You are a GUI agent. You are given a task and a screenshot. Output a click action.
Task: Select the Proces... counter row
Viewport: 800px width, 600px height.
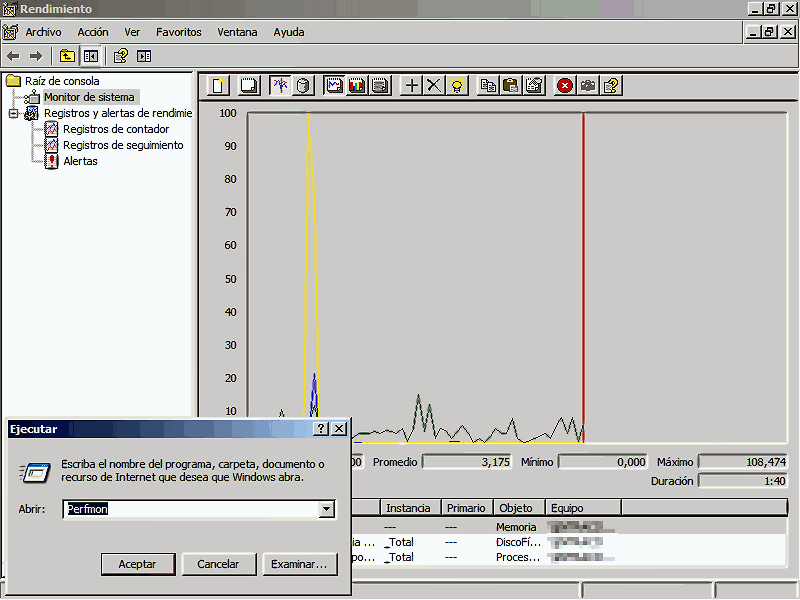[569, 557]
